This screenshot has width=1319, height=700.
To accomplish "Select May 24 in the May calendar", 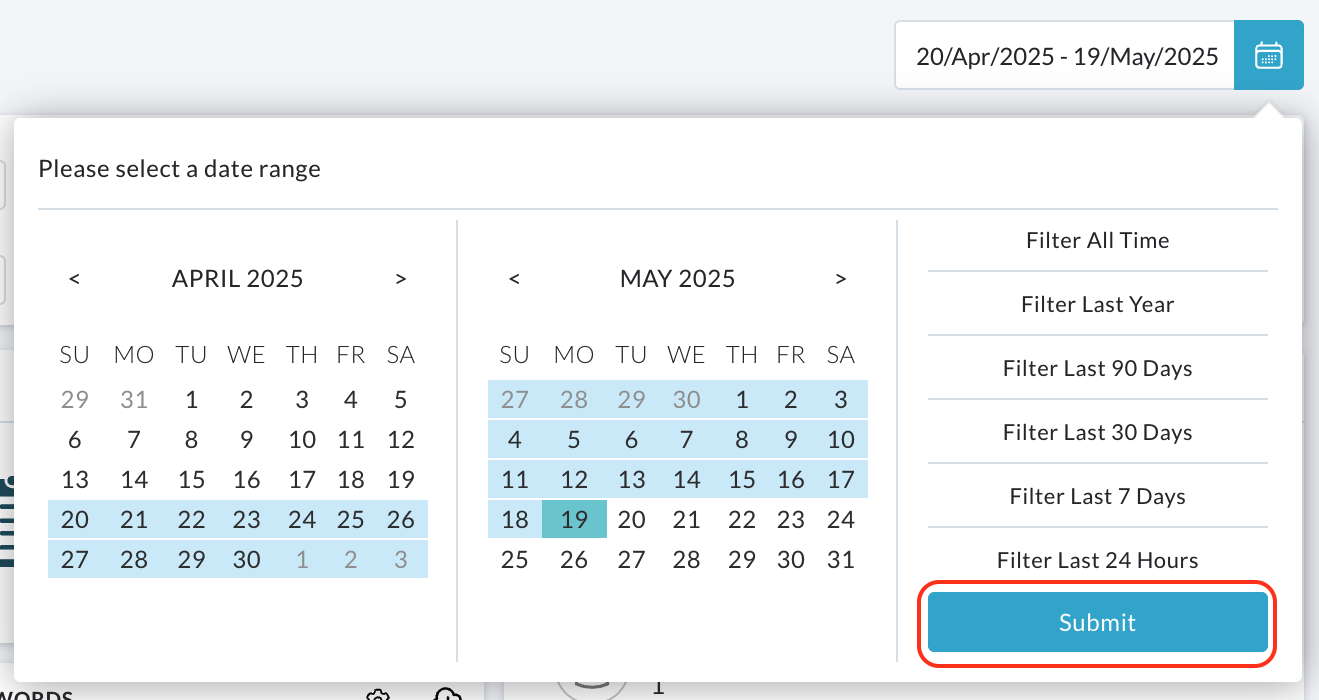I will [x=841, y=519].
